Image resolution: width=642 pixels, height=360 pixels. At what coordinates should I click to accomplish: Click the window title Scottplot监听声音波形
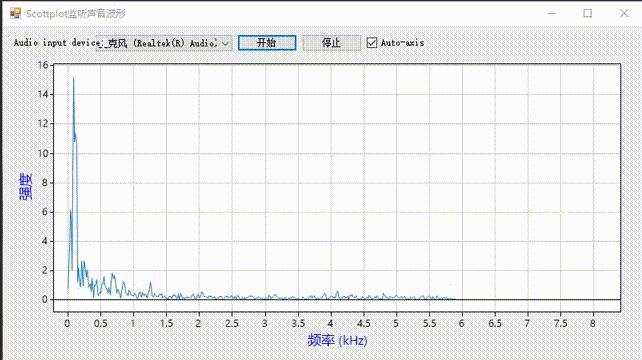point(76,14)
